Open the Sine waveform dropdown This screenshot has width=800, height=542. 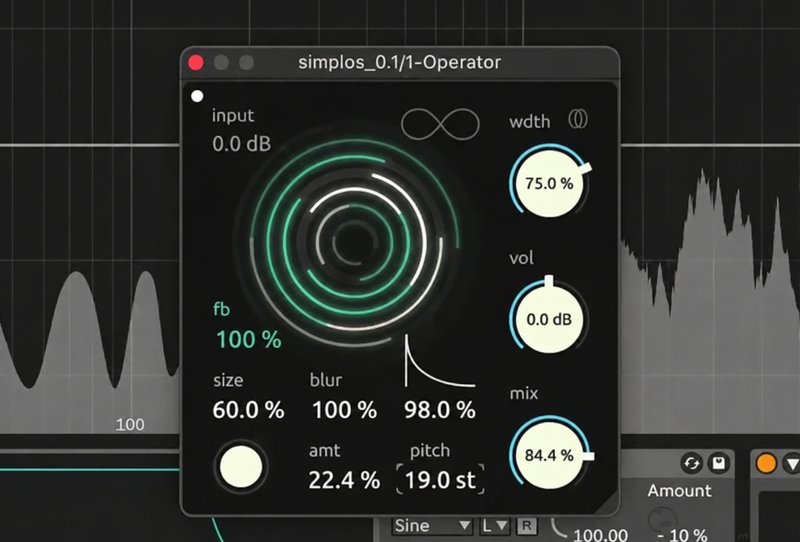[x=433, y=526]
